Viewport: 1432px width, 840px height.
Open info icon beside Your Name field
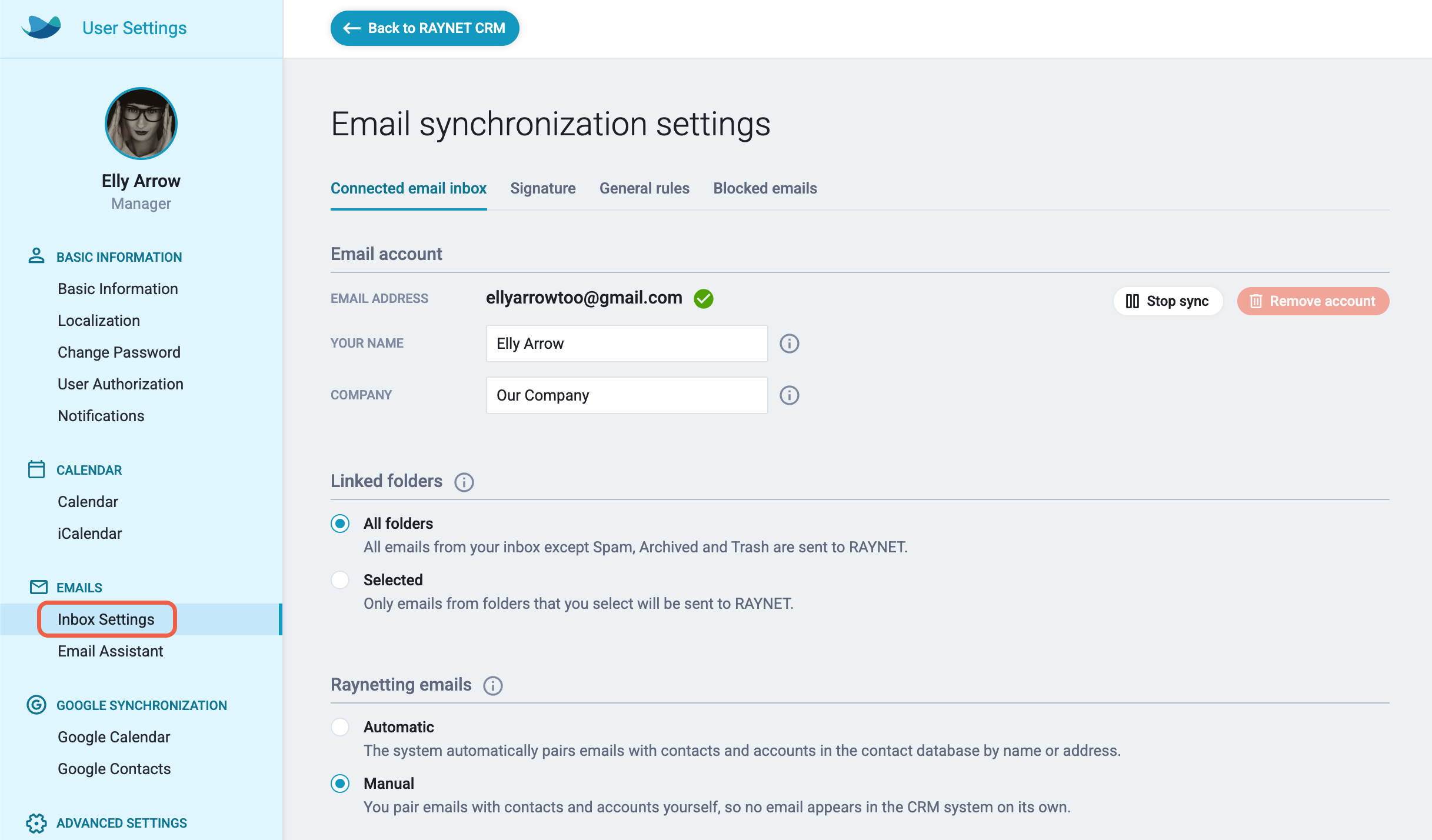tap(790, 344)
